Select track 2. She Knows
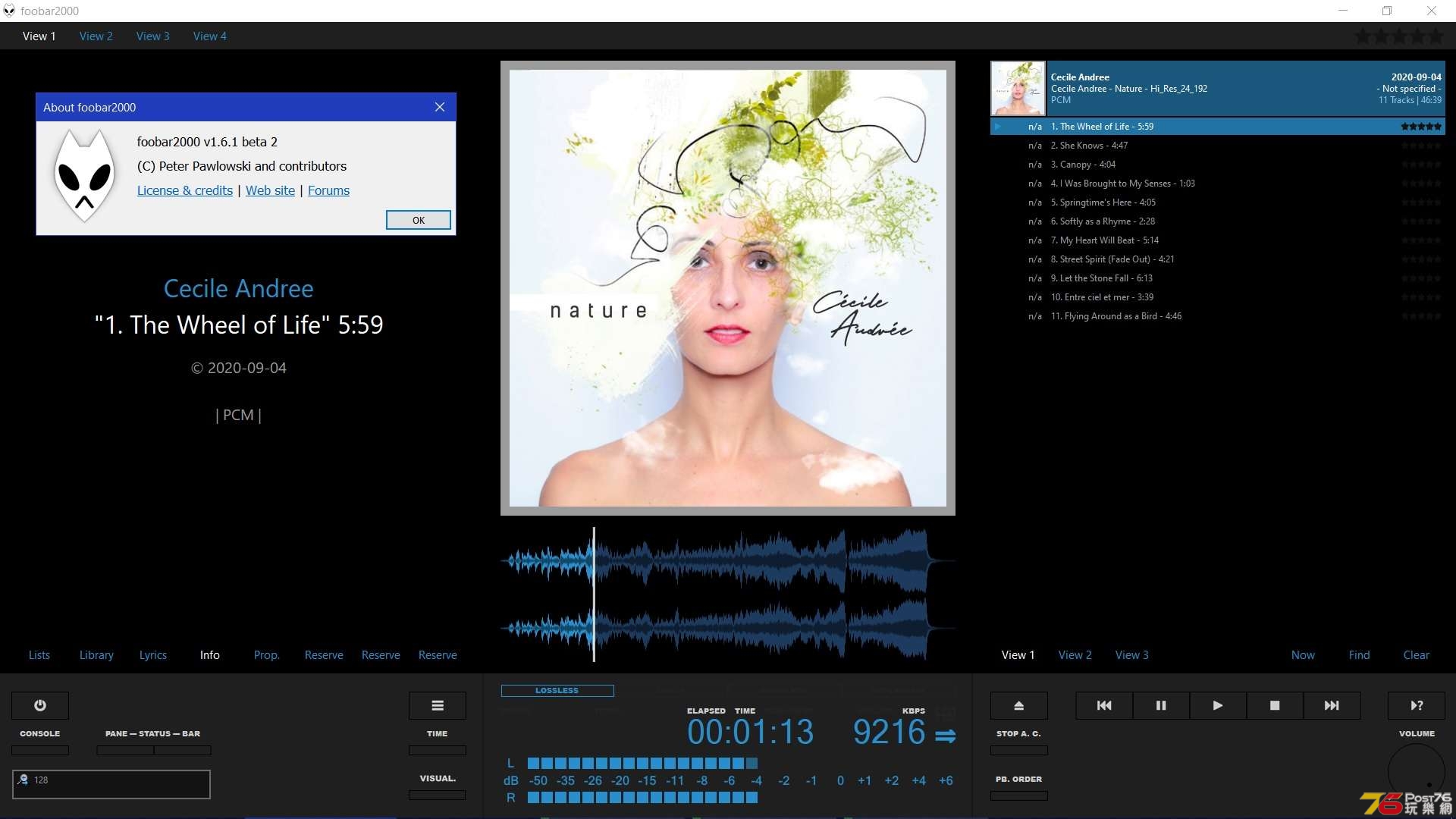The height and width of the screenshot is (819, 1456). [x=1218, y=146]
